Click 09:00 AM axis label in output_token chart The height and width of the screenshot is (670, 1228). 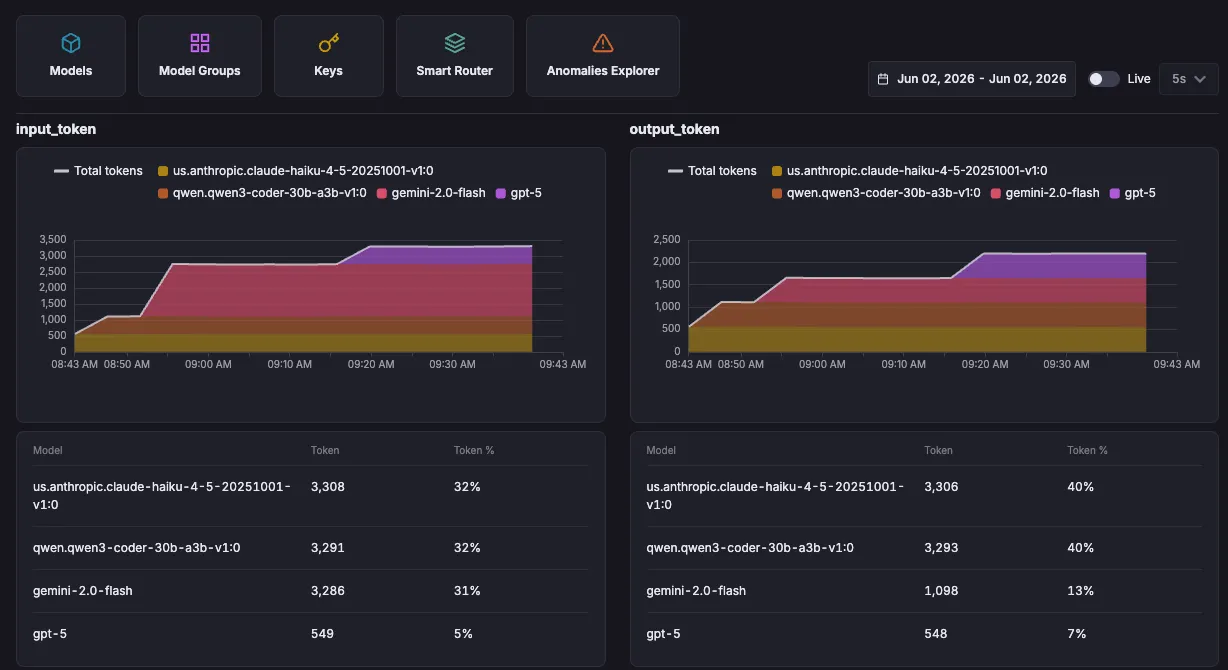click(821, 364)
